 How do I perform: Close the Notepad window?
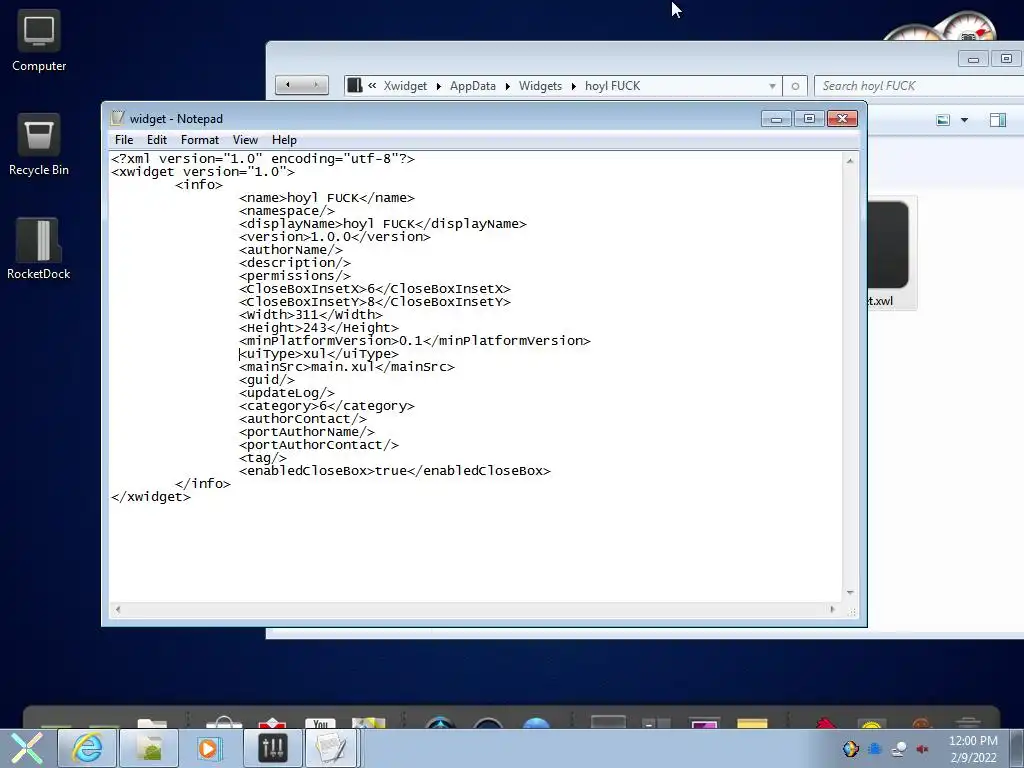click(842, 119)
